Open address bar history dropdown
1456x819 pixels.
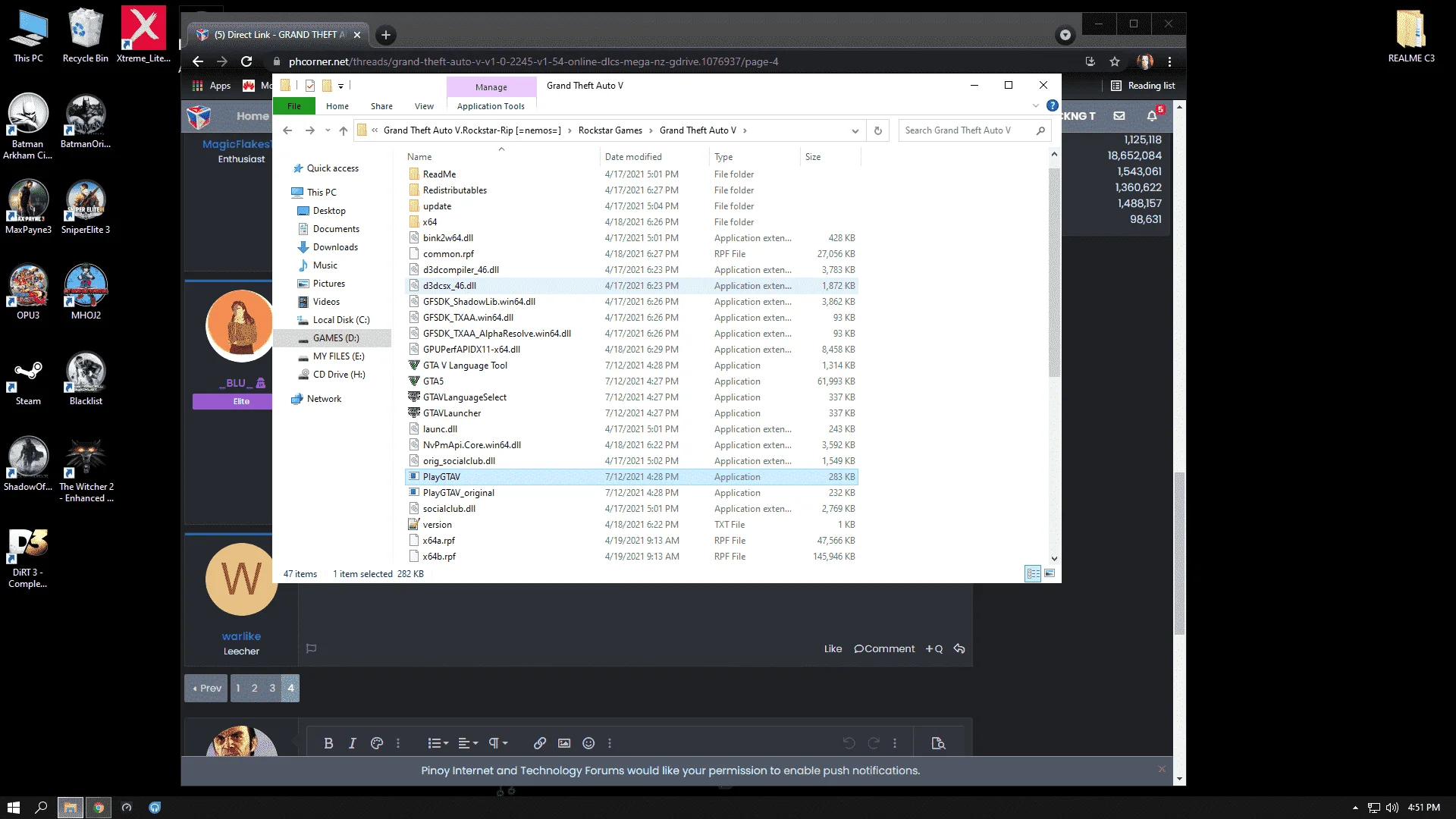pos(855,130)
